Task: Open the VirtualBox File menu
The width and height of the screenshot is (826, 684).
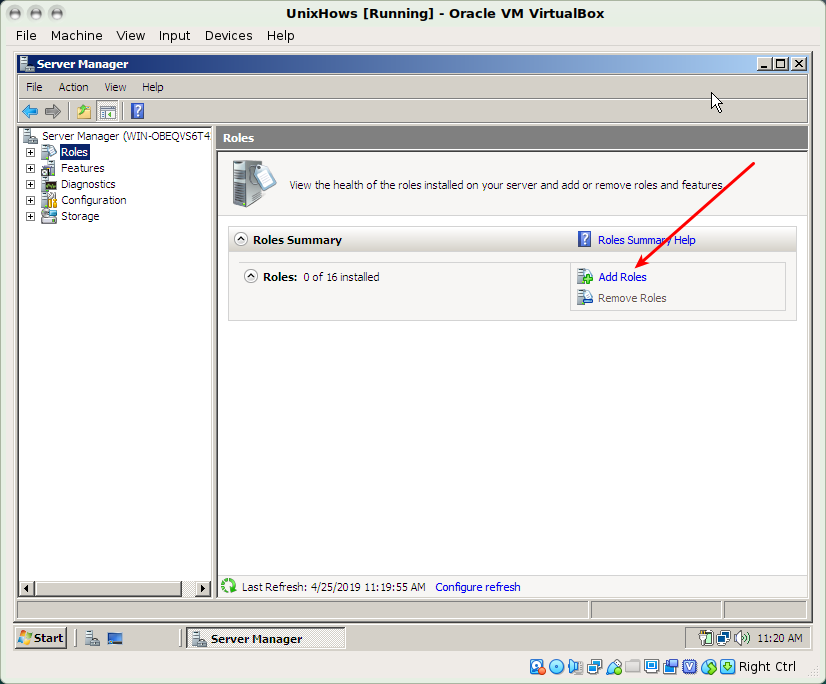Action: tap(26, 35)
